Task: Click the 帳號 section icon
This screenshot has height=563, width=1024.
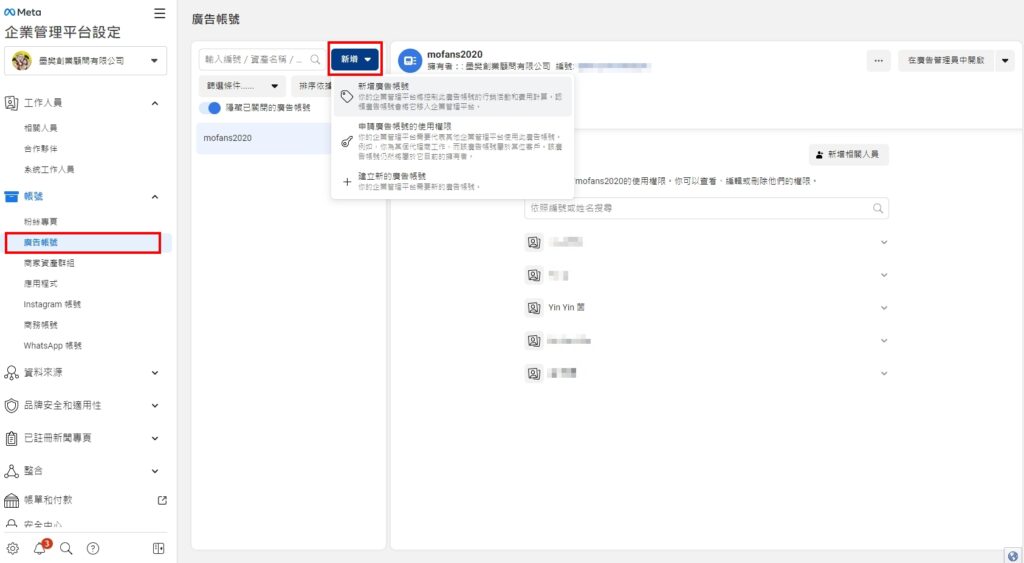Action: click(x=11, y=197)
